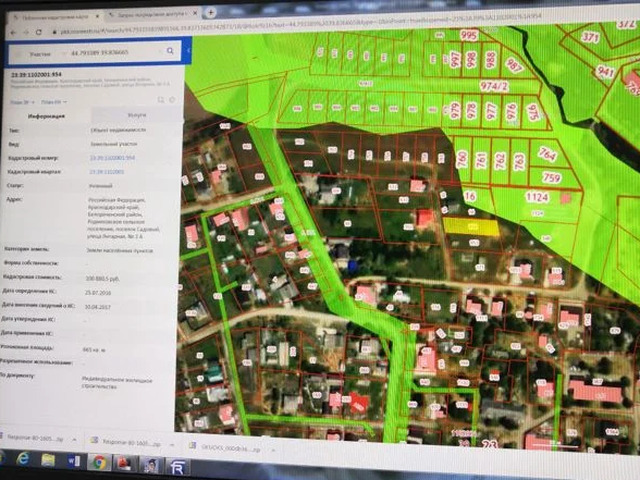Open the first 'План ЗУ' dropdown
The width and height of the screenshot is (640, 480).
pyautogui.click(x=22, y=102)
